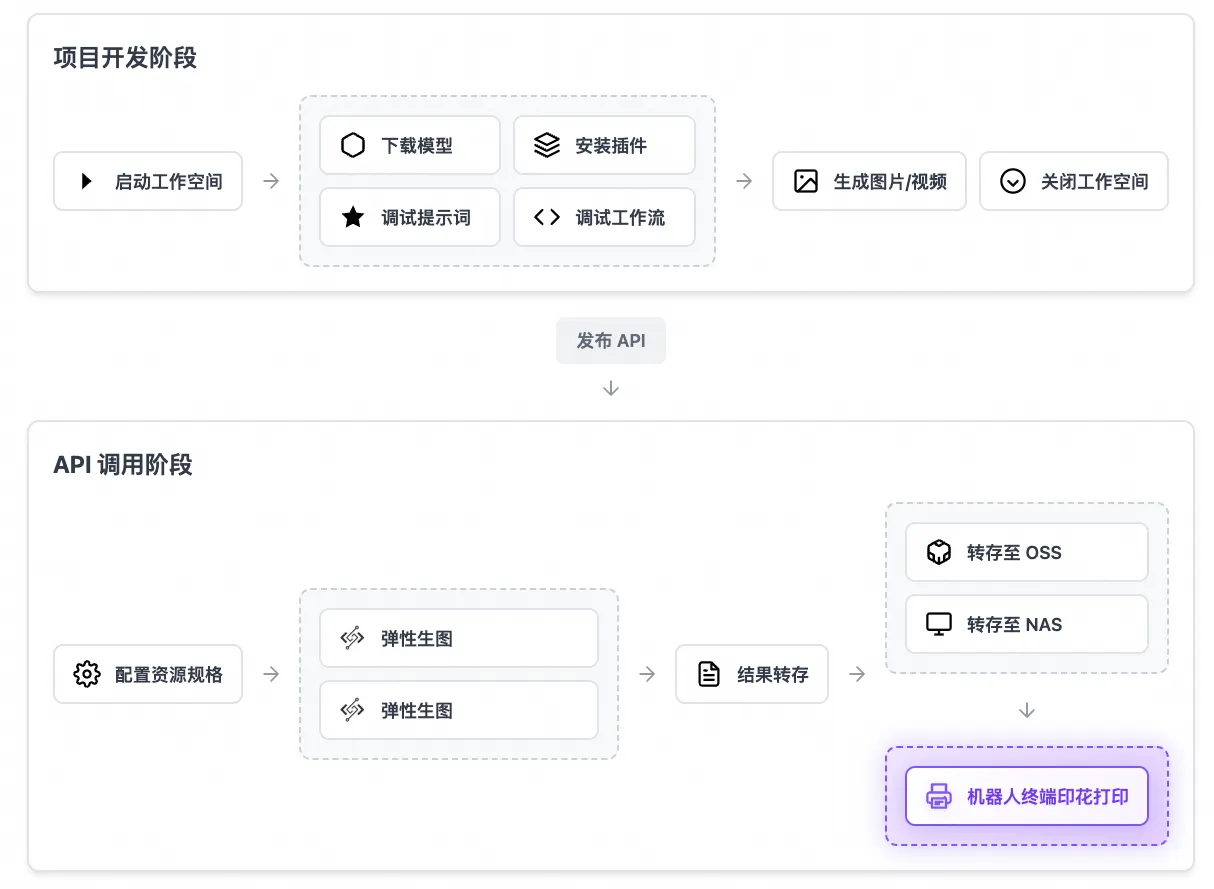Select the code brackets icon on 调试工作流
1214x889 pixels.
[x=546, y=217]
